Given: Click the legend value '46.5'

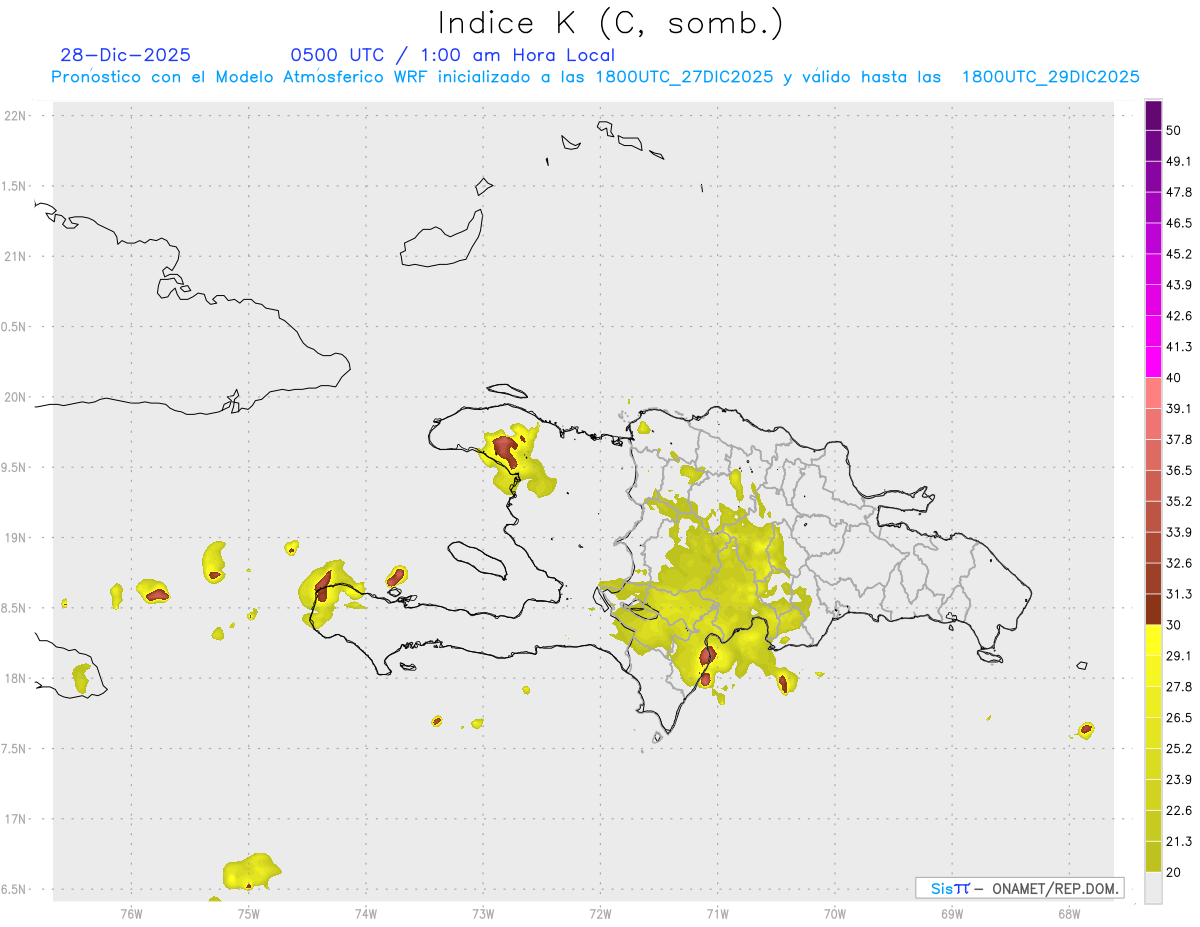Looking at the screenshot, I should point(1179,223).
